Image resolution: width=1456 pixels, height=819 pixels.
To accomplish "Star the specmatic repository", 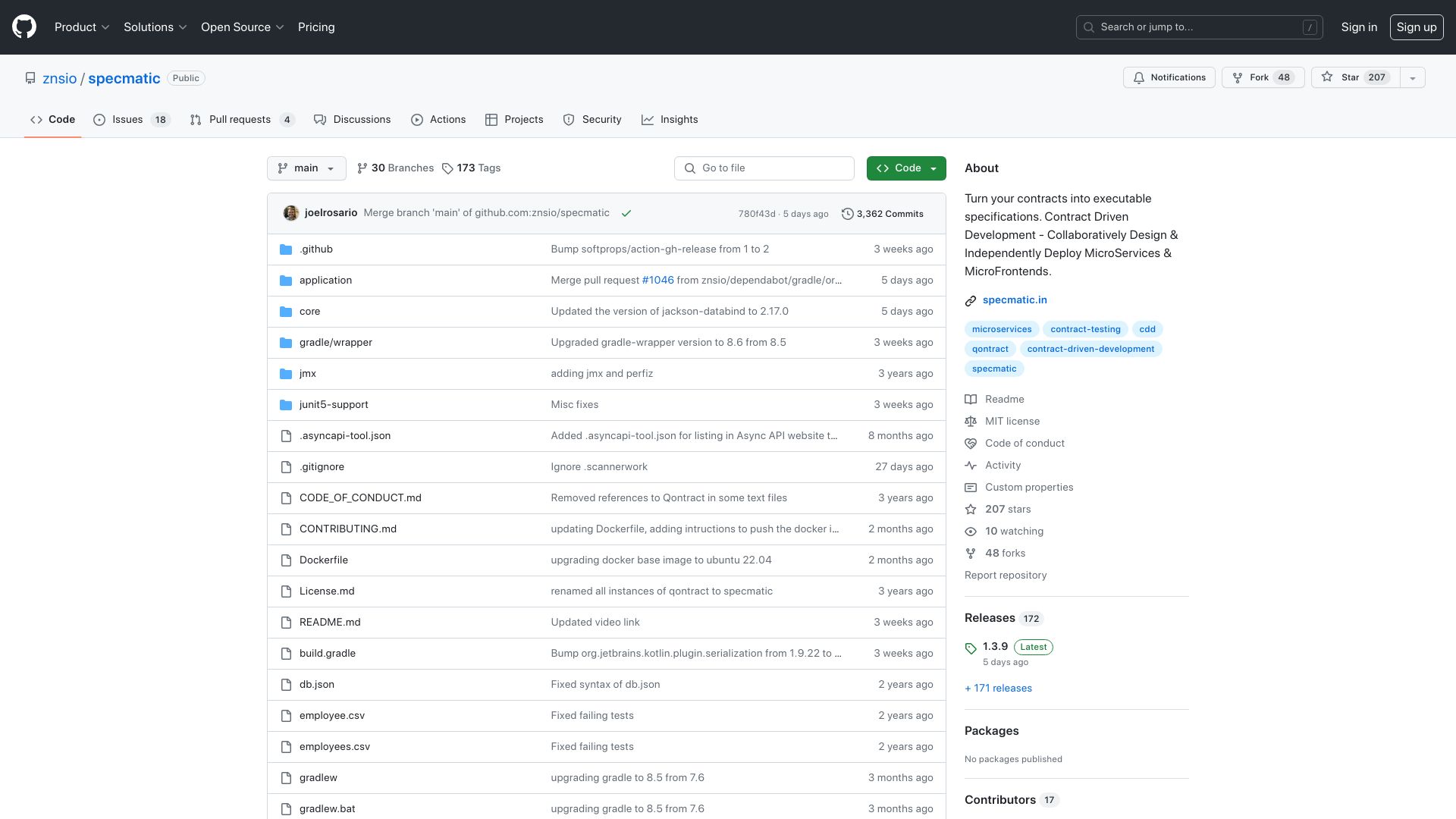I will (1355, 77).
